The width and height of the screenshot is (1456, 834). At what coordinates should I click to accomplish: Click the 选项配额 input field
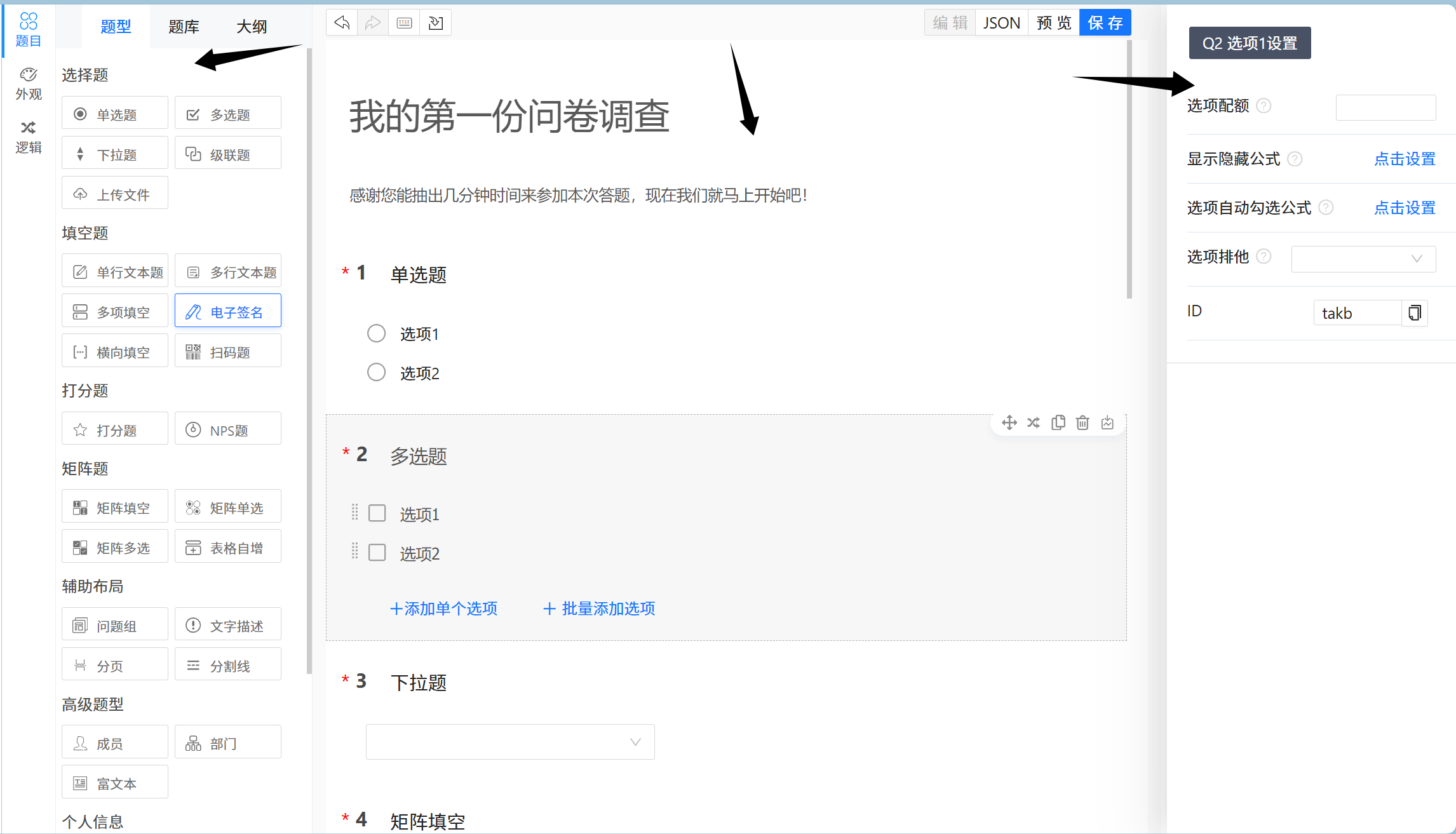point(1385,107)
